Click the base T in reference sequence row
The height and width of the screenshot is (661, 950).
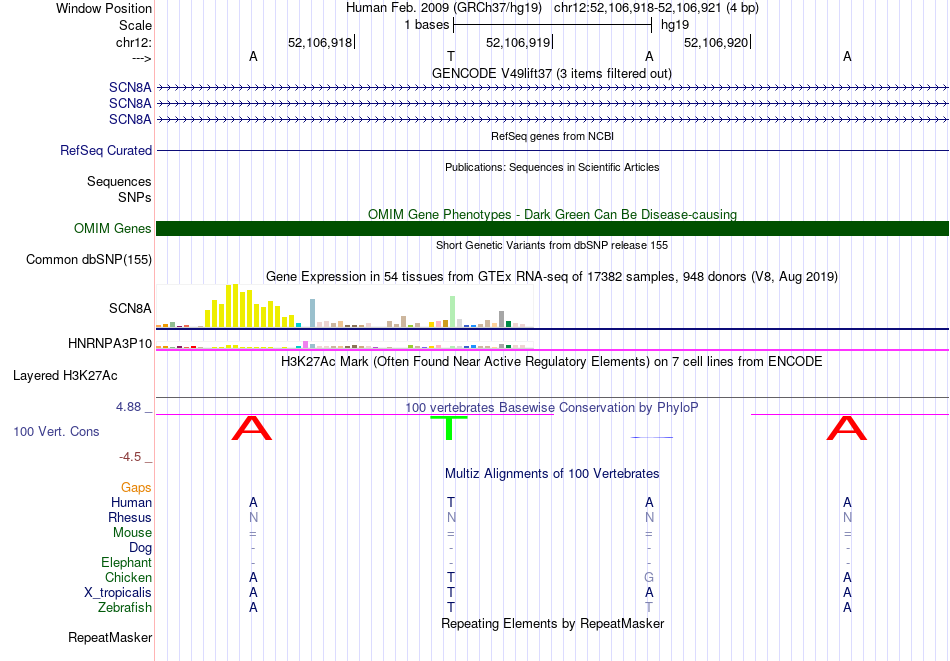coord(451,56)
